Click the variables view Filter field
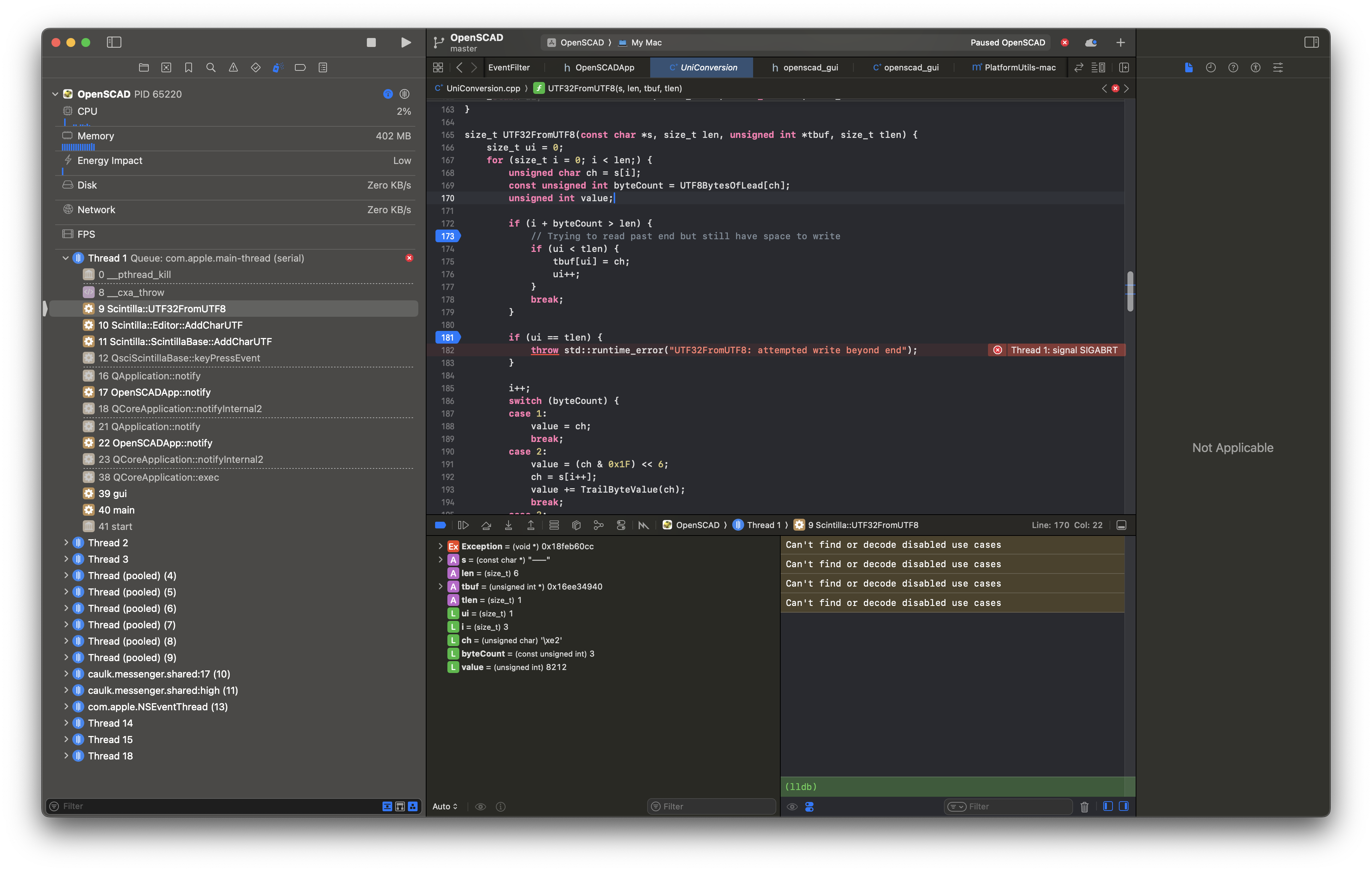 [712, 806]
